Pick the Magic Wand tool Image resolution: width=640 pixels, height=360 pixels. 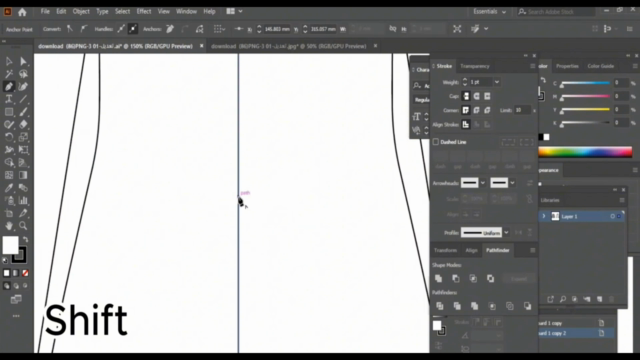9,74
